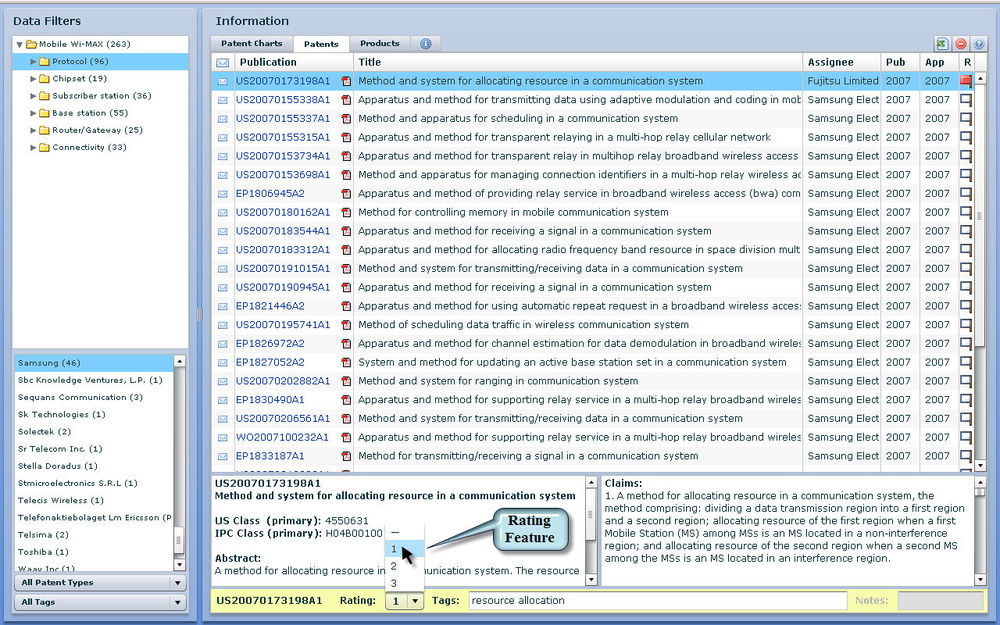
Task: Switch to the Patent Charts tab
Action: tap(254, 44)
